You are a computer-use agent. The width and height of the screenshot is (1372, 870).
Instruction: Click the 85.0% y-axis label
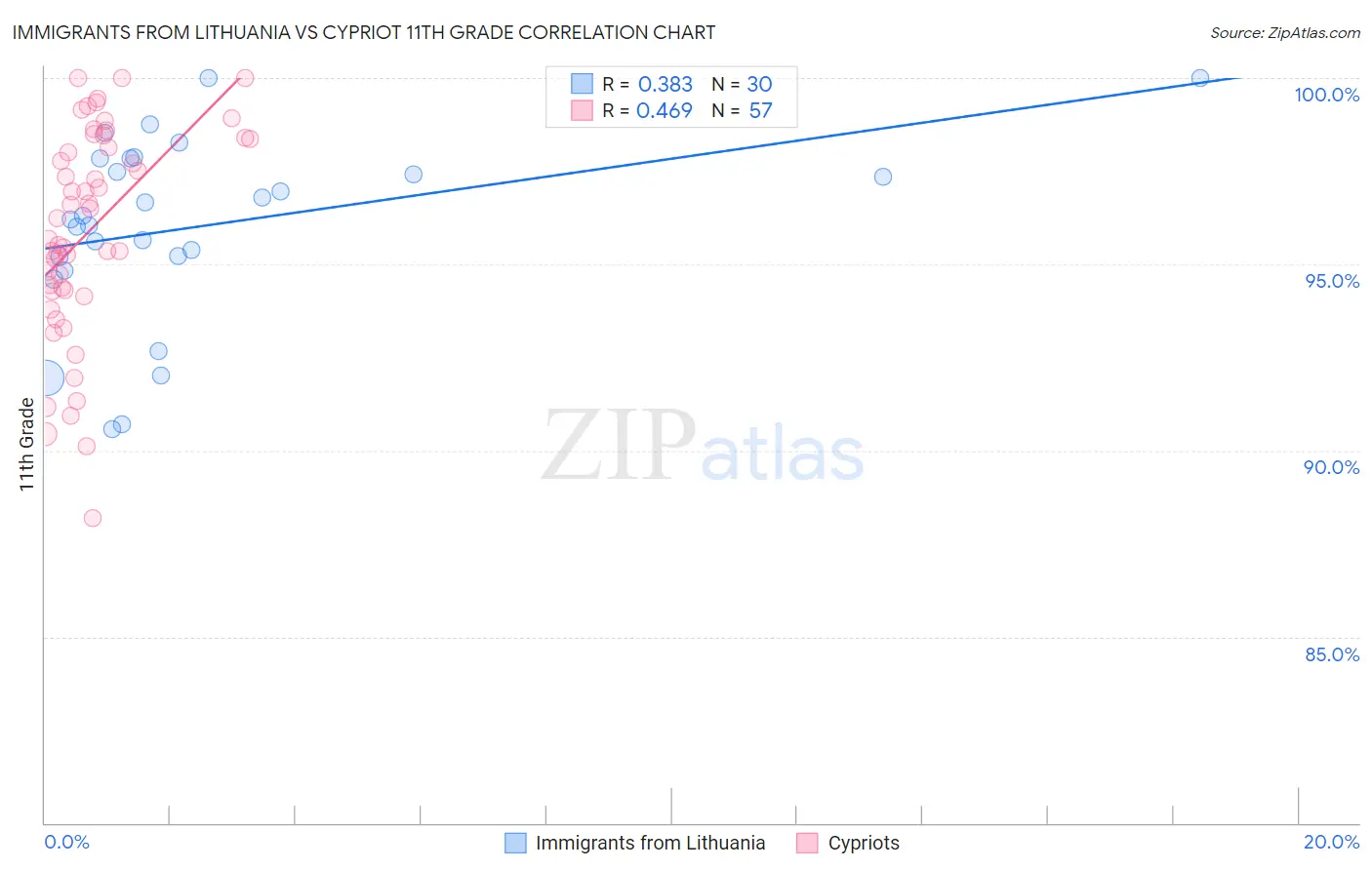click(1332, 654)
